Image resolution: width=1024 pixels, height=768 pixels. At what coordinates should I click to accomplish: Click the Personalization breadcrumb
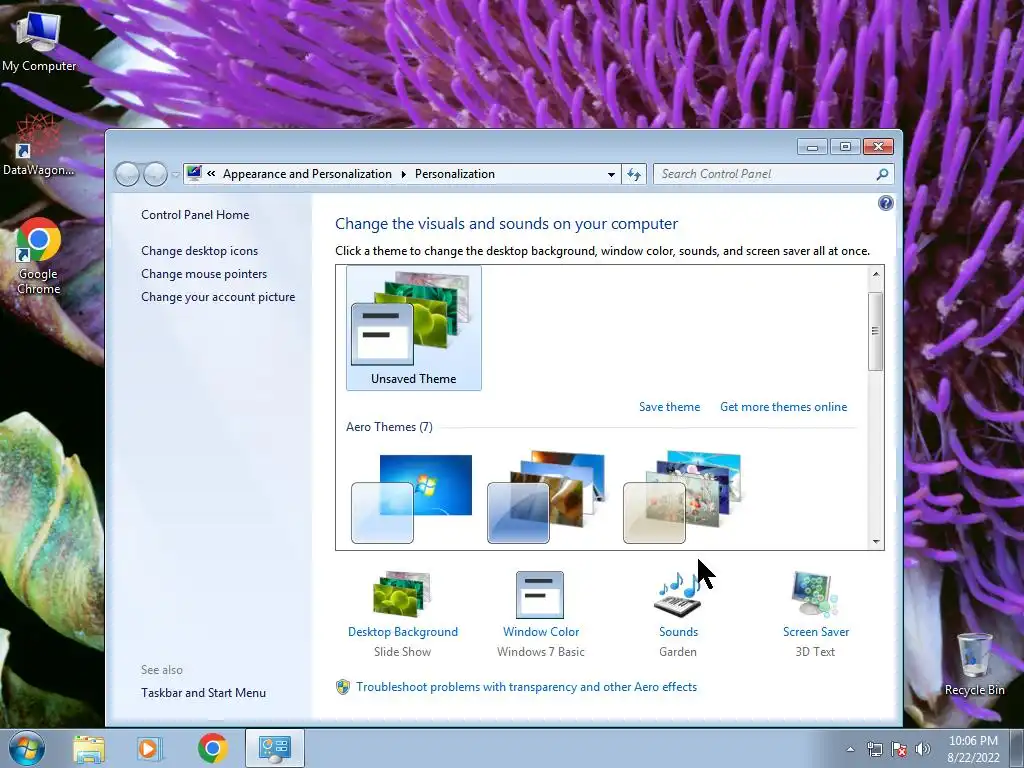[x=455, y=174]
